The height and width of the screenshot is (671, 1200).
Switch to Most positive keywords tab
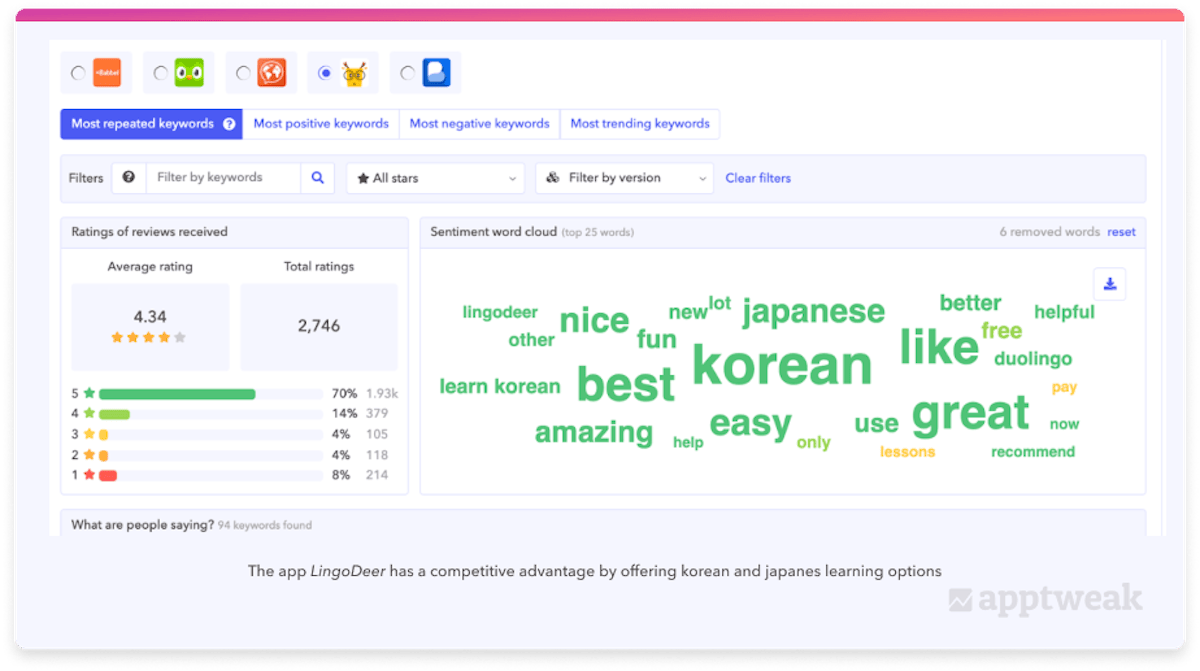[x=320, y=124]
